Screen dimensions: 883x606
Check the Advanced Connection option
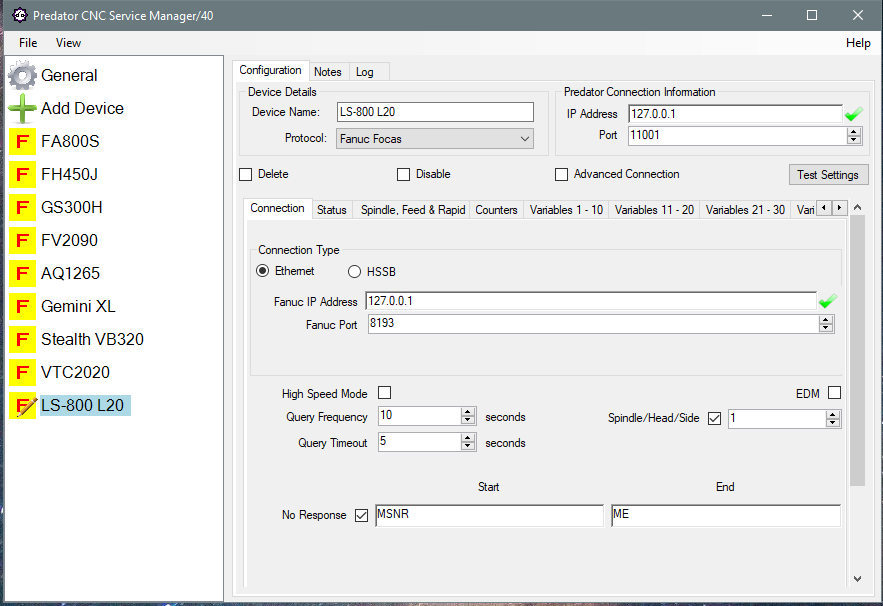[x=561, y=174]
